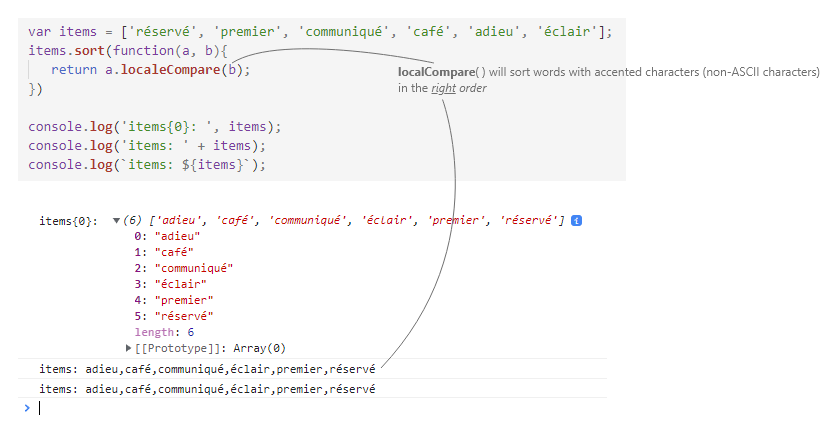Click the first 'items: adieu,café...' output line
The height and width of the screenshot is (439, 840).
207,369
